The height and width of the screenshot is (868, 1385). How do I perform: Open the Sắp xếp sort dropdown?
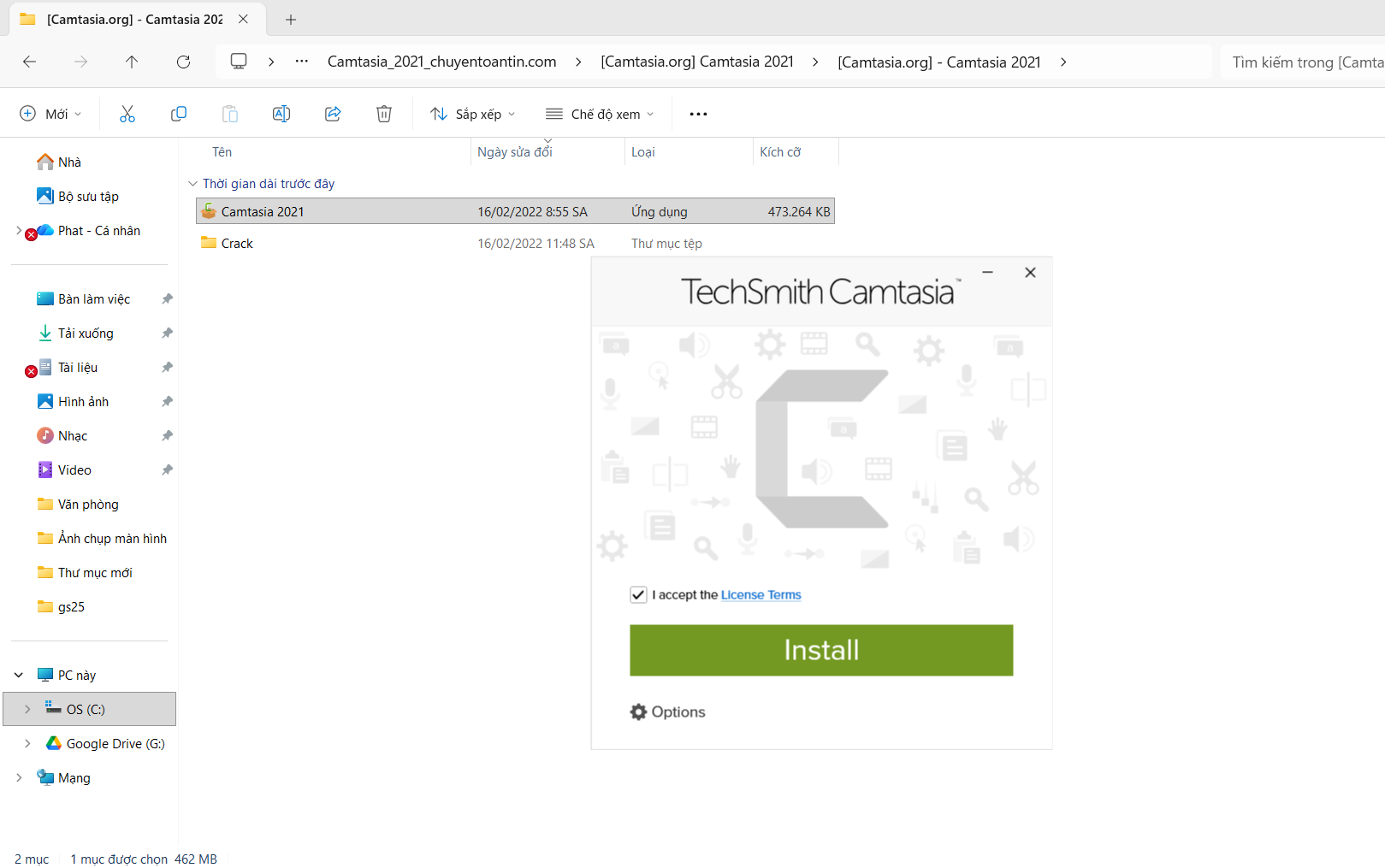[x=473, y=114]
